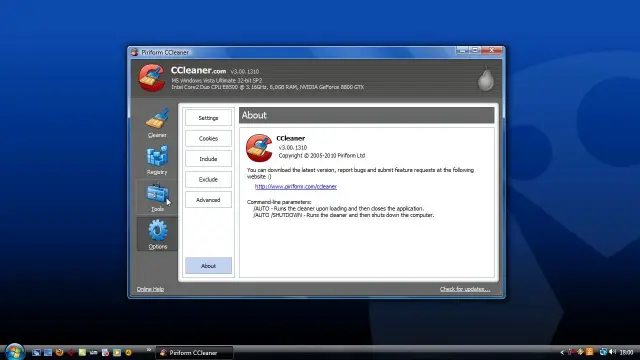This screenshot has width=640, height=360.
Task: Click the Intel Core2 Duo hardware info line
Action: pos(267,87)
